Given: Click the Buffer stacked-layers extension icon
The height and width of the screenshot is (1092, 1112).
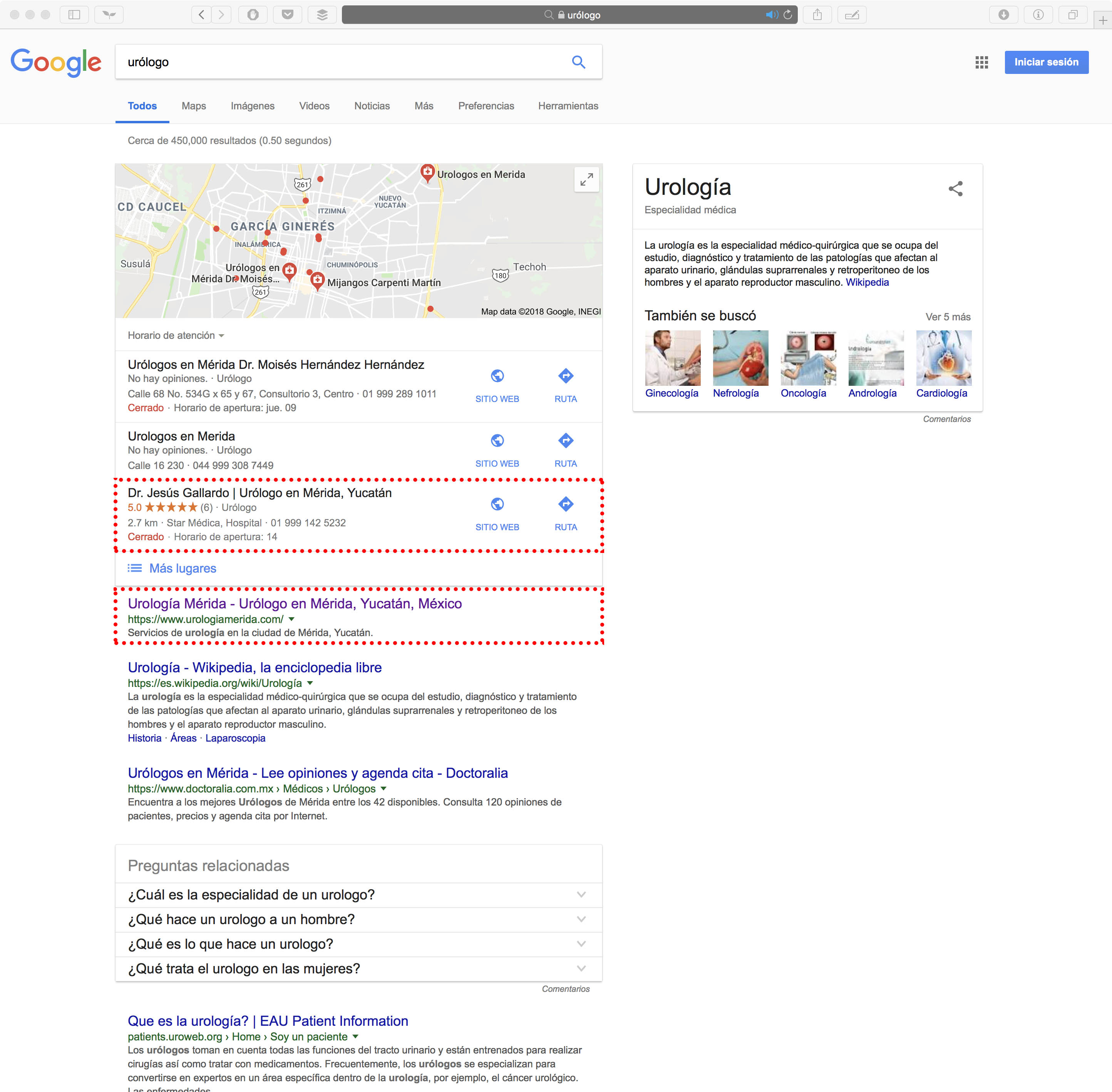Looking at the screenshot, I should (x=322, y=15).
